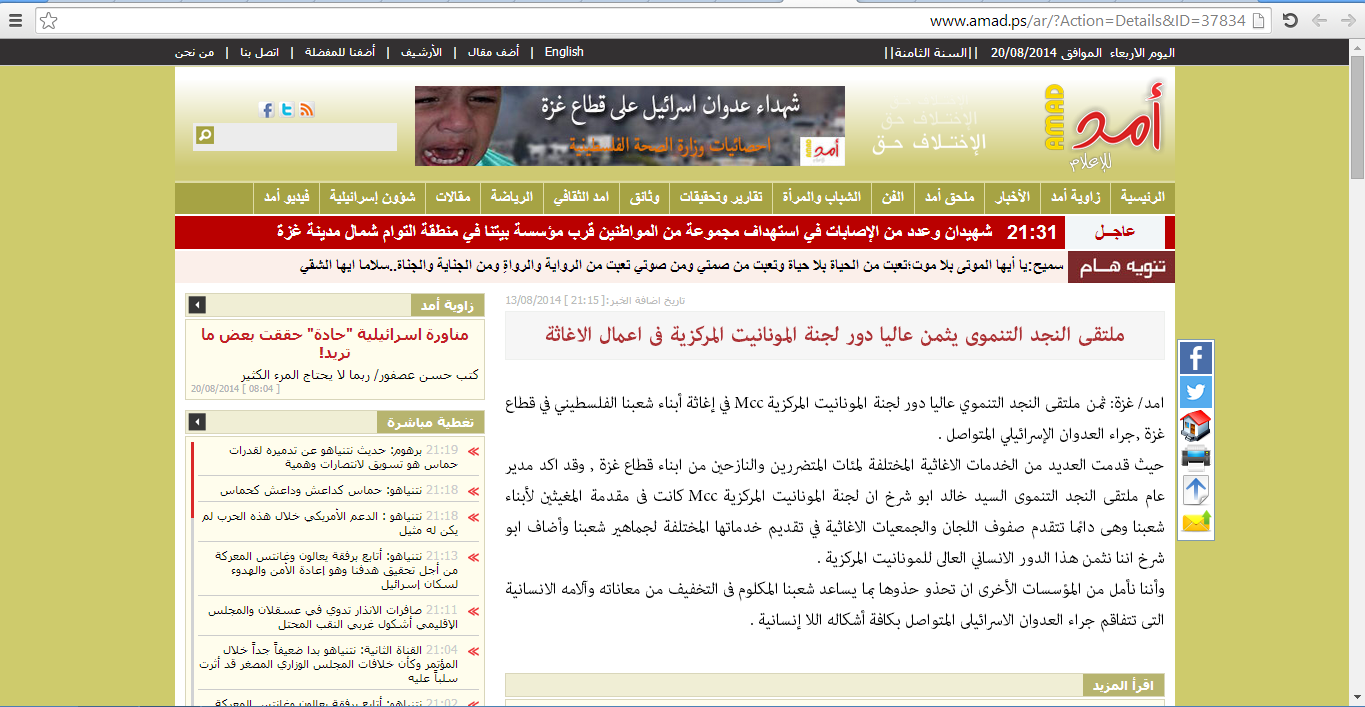This screenshot has height=707, width=1365.
Task: Open the شهداء عدوان اسرائيل banner
Action: pyautogui.click(x=630, y=126)
